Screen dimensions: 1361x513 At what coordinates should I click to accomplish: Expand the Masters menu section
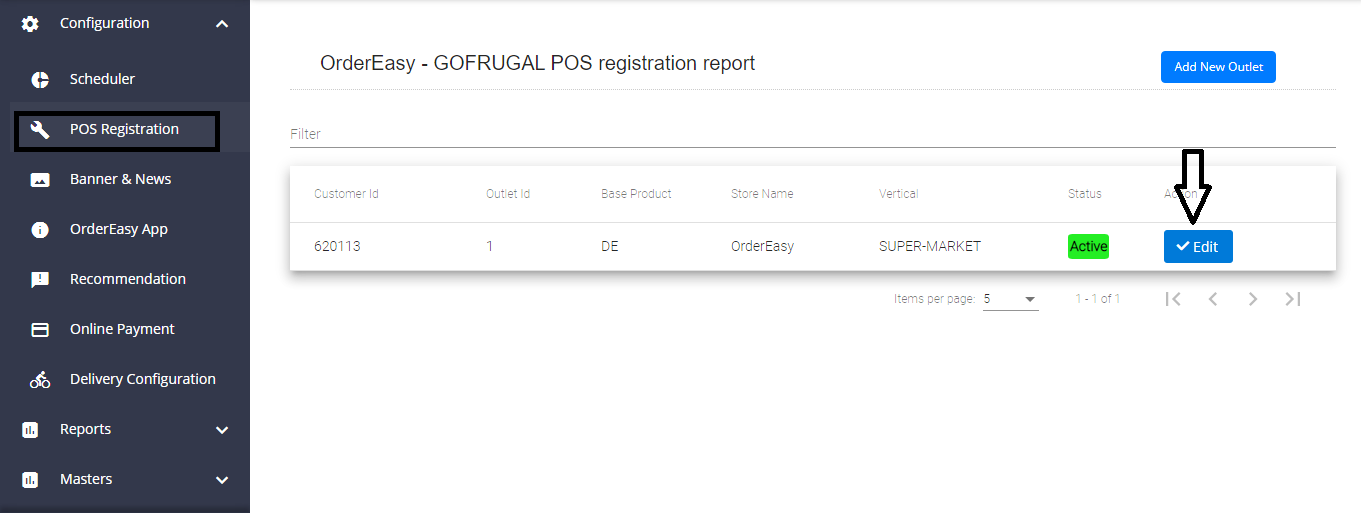click(222, 479)
